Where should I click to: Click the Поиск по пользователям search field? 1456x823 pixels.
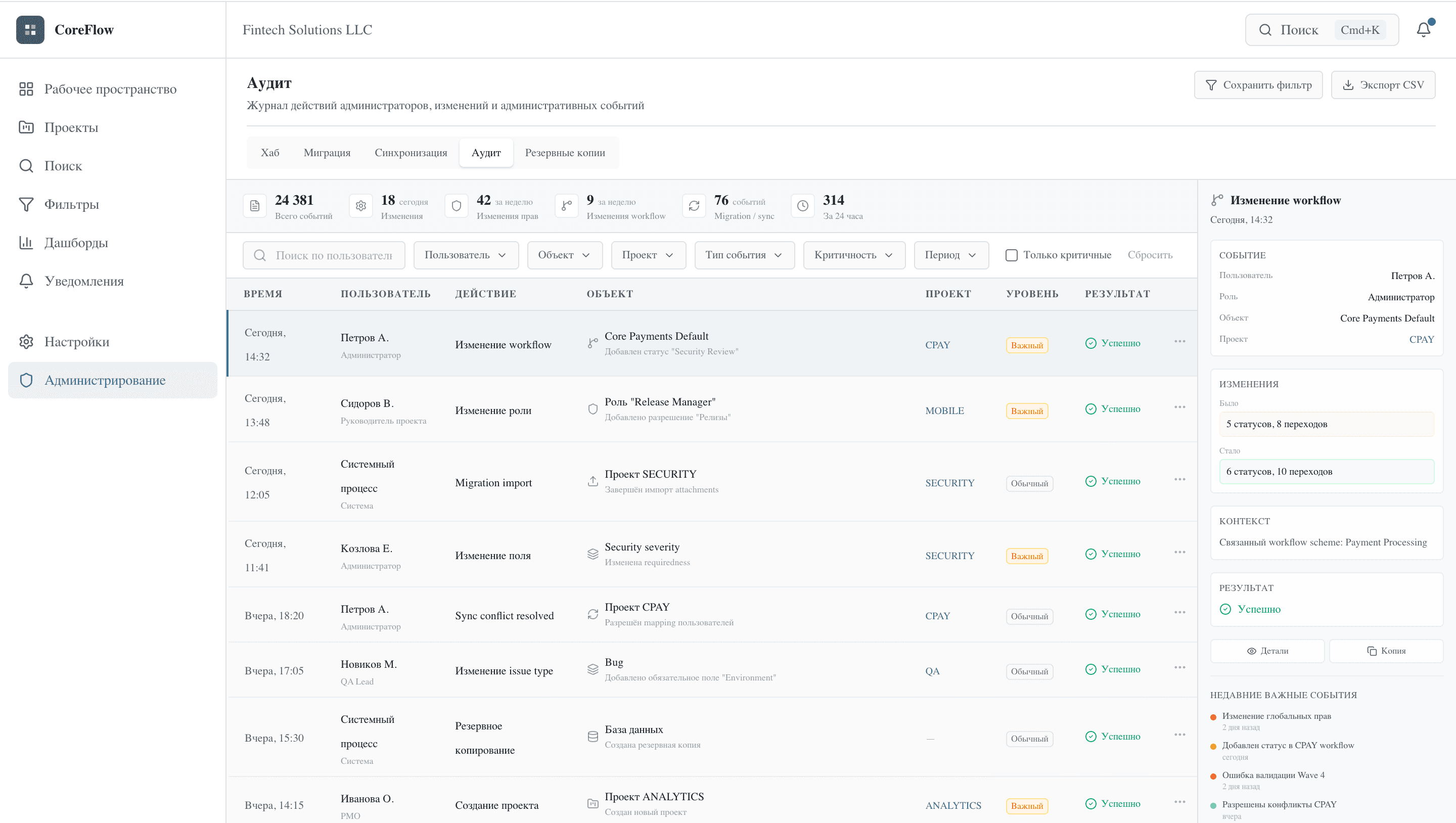[x=324, y=255]
